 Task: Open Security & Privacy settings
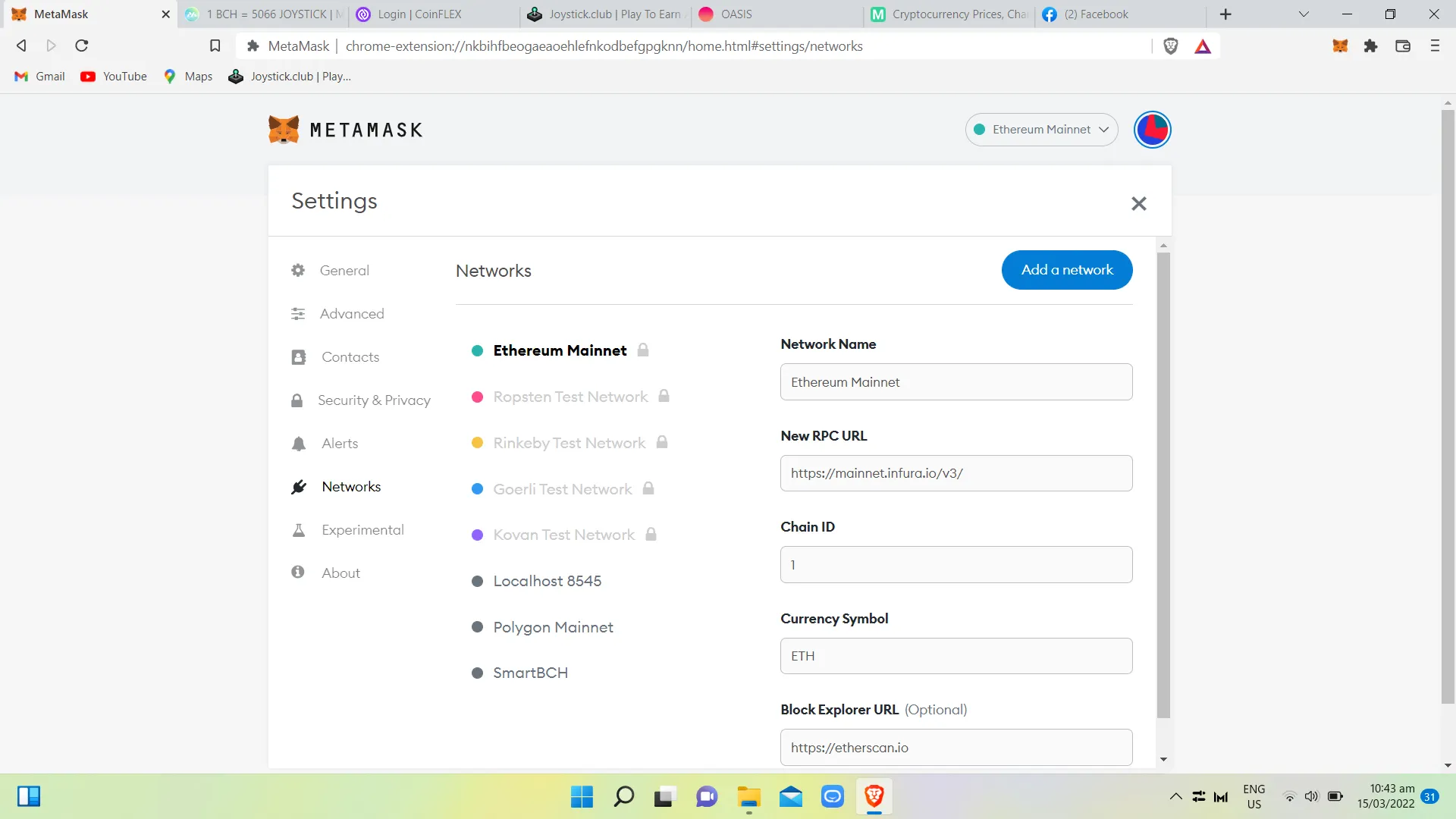pyautogui.click(x=374, y=400)
